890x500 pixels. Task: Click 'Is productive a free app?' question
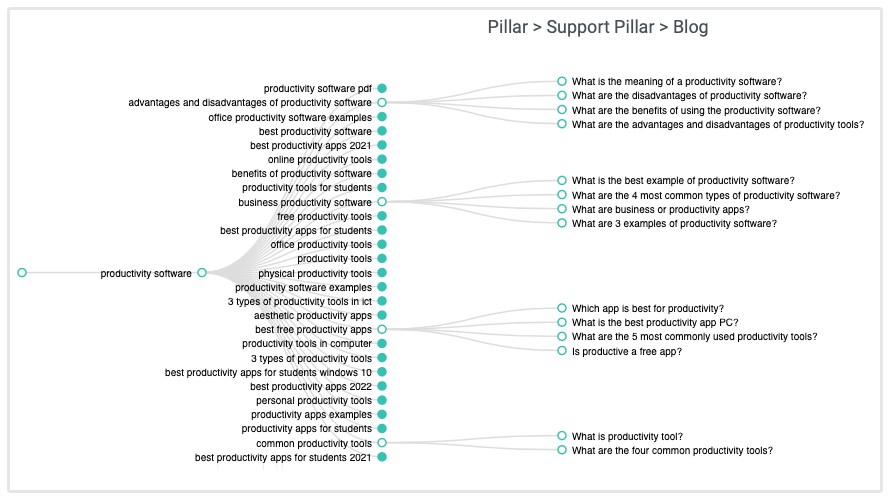562,351
